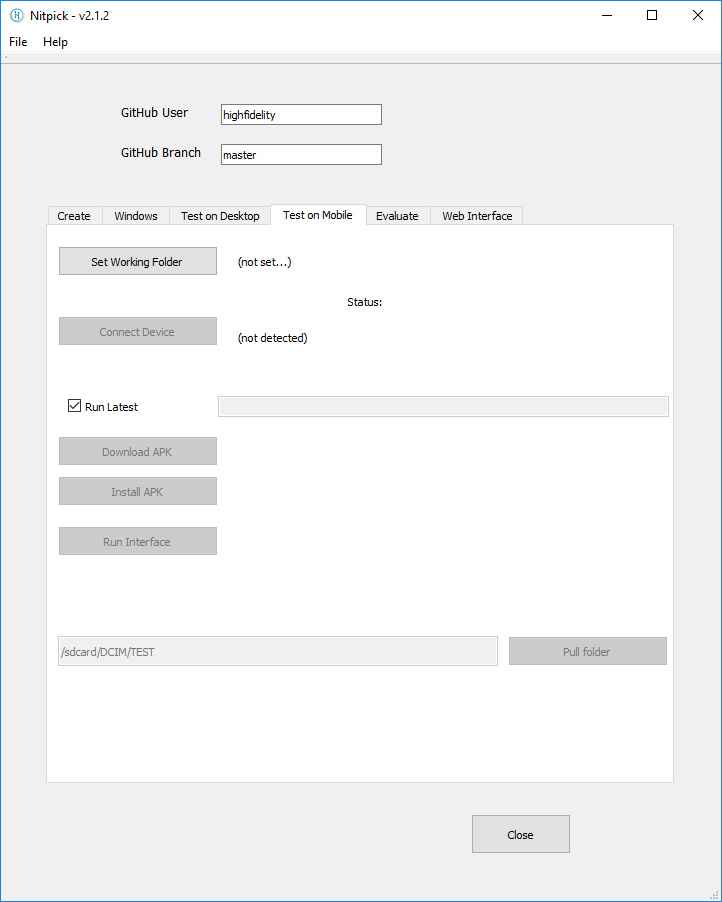This screenshot has width=722, height=902.
Task: Click the Pull folder button
Action: [x=588, y=651]
